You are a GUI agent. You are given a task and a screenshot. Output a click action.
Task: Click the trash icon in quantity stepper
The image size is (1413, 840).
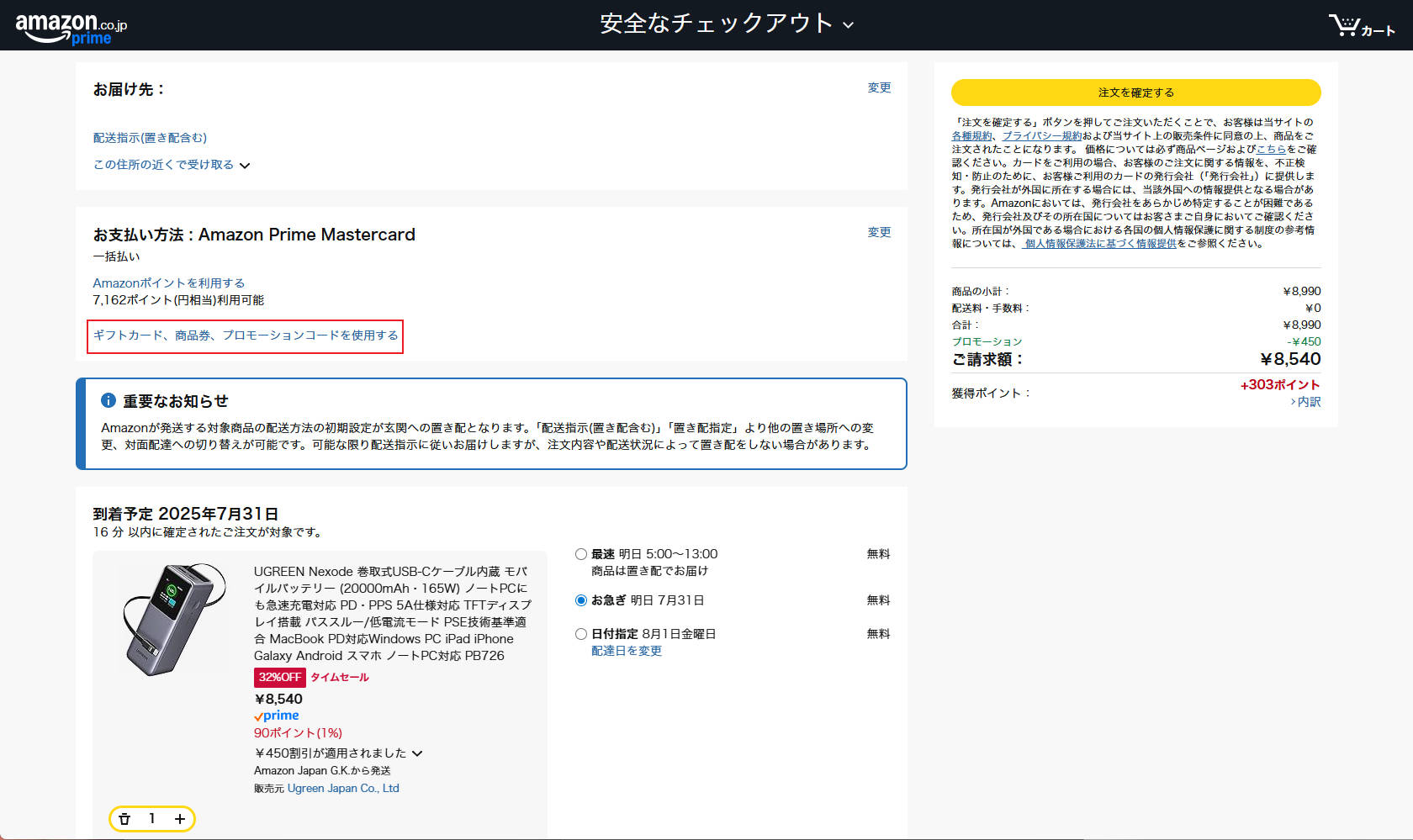tap(124, 819)
